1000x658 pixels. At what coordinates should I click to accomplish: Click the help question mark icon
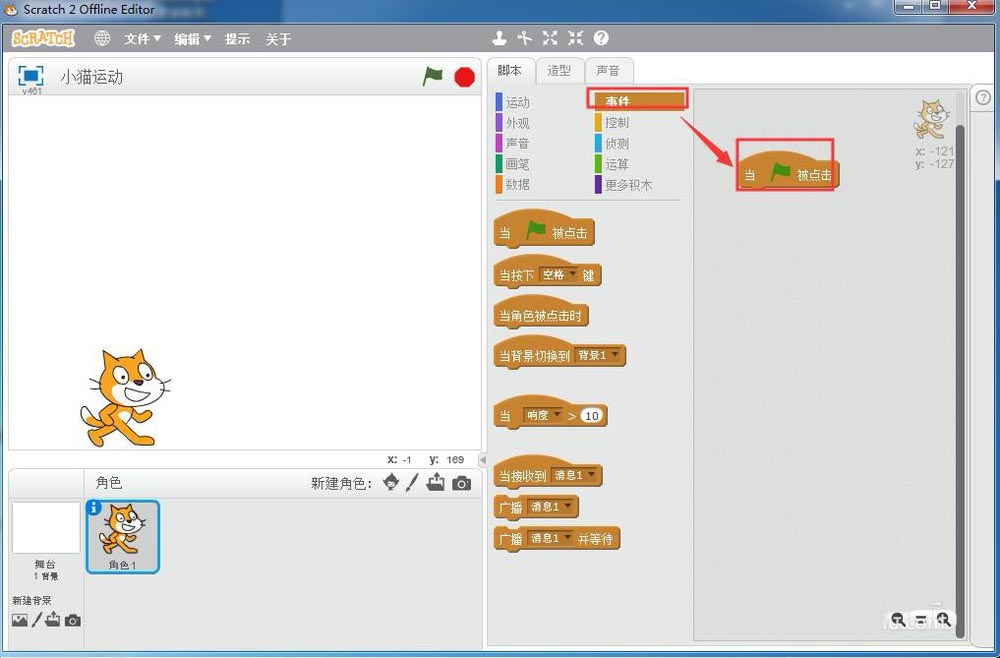click(x=599, y=38)
